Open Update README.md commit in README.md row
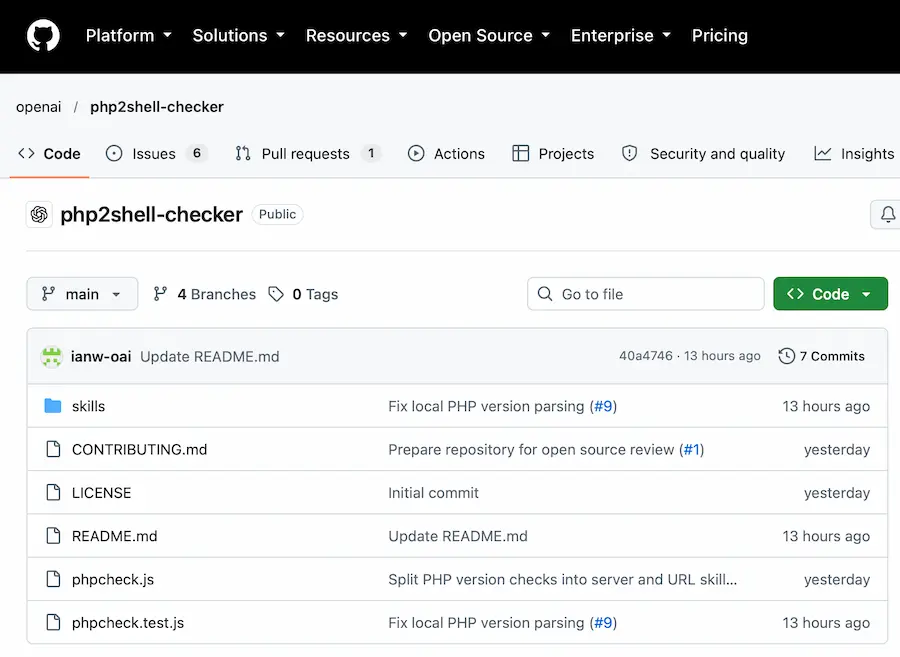The height and width of the screenshot is (657, 900). click(x=458, y=536)
